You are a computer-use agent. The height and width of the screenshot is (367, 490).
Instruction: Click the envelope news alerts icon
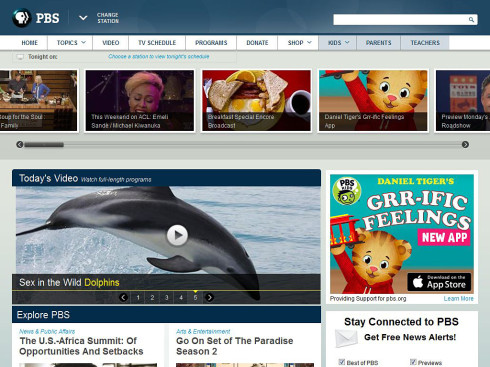click(347, 338)
